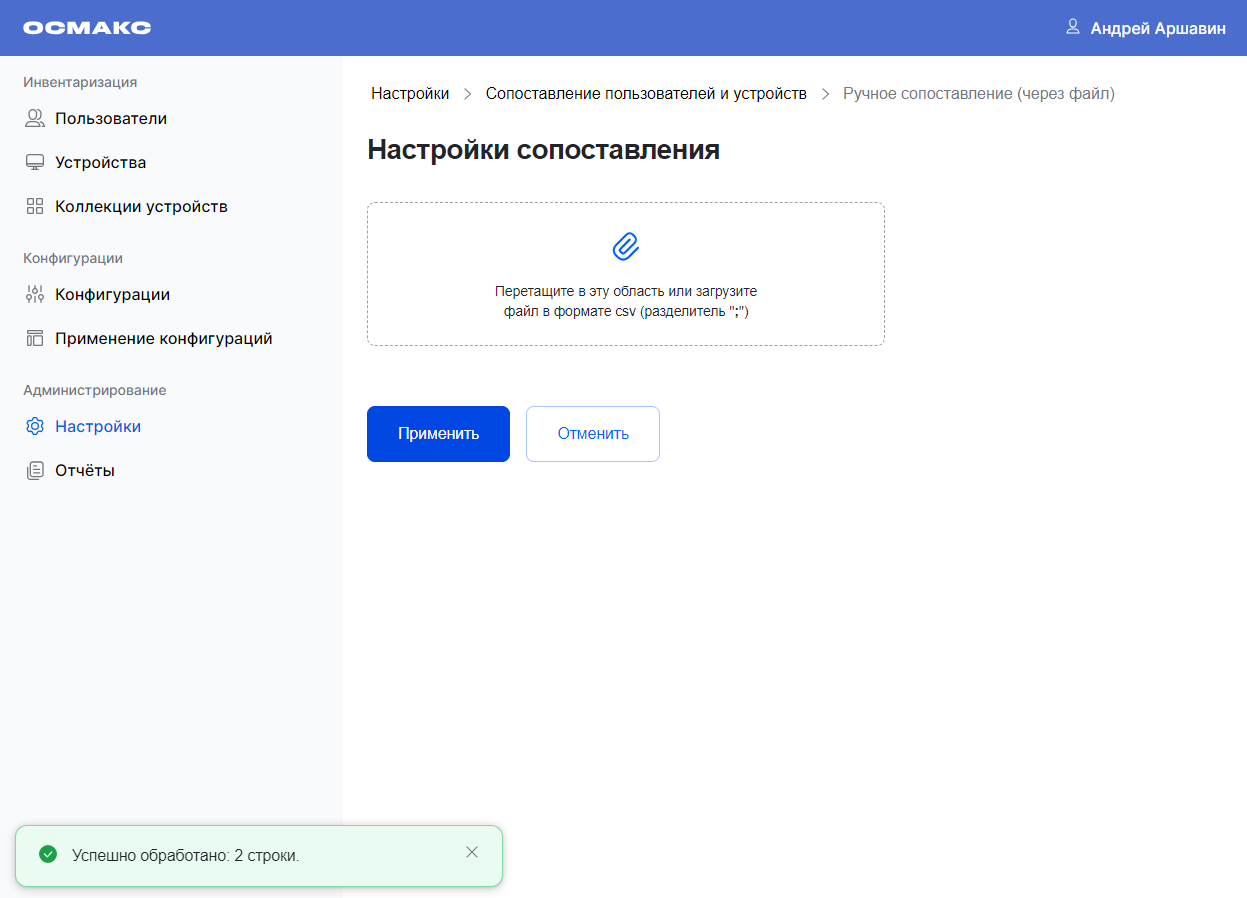Click the Настройки gear icon

click(35, 427)
